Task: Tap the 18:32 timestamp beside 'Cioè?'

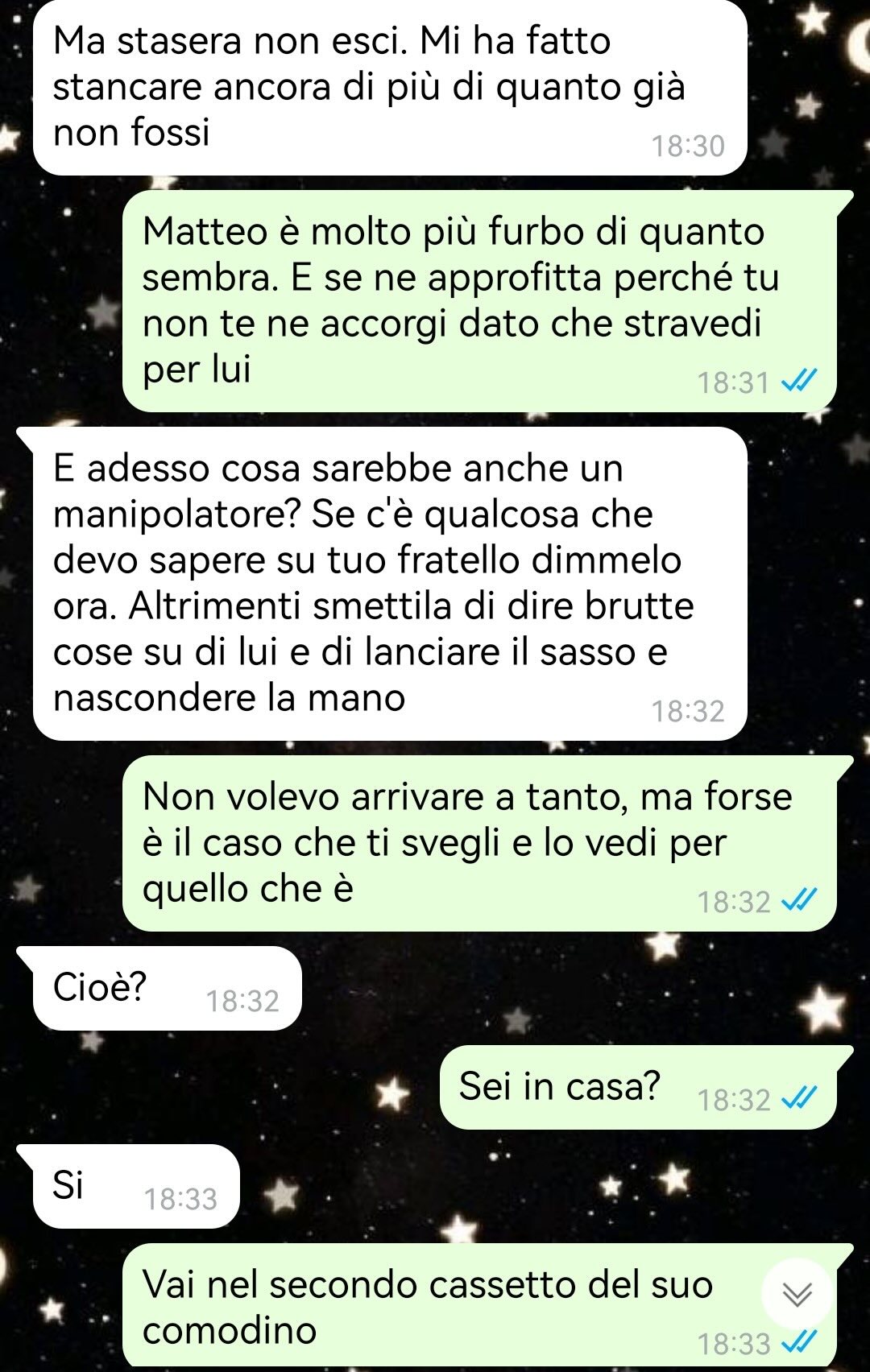Action: click(x=242, y=1001)
